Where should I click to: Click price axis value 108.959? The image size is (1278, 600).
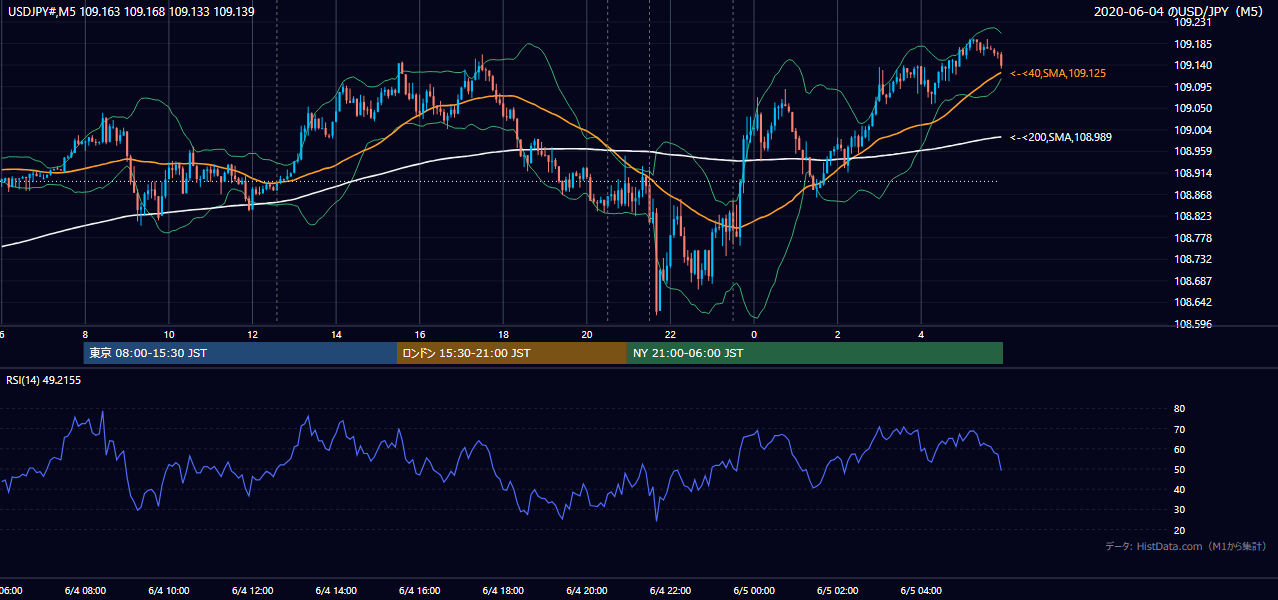click(x=1193, y=151)
